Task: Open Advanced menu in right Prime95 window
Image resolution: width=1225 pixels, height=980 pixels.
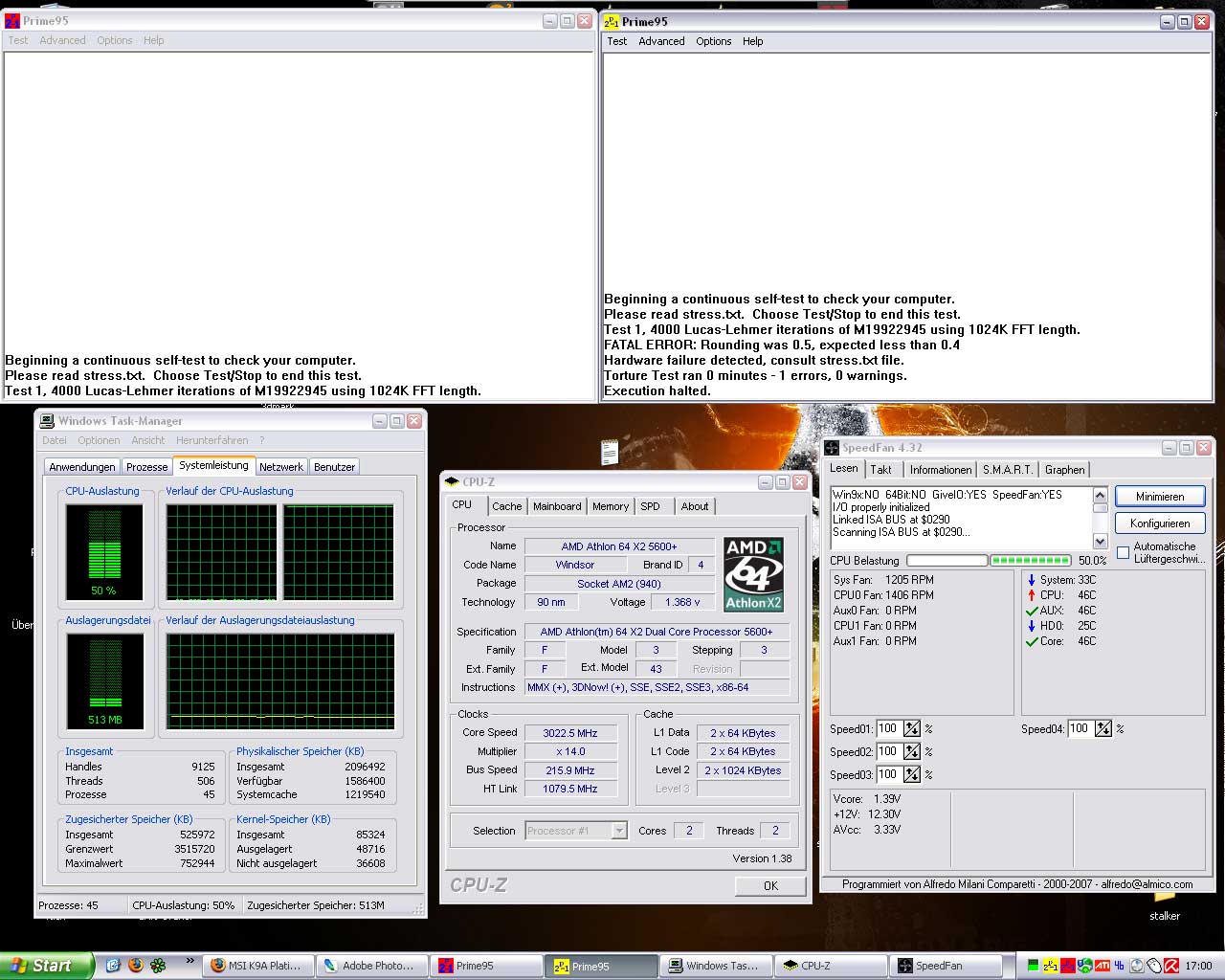Action: pyautogui.click(x=661, y=41)
